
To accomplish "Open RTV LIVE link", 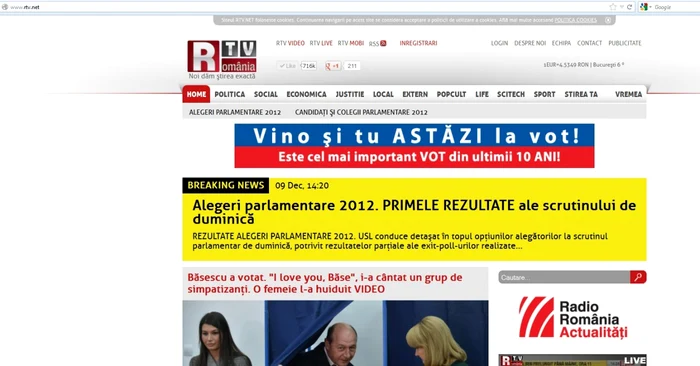I will [x=321, y=43].
